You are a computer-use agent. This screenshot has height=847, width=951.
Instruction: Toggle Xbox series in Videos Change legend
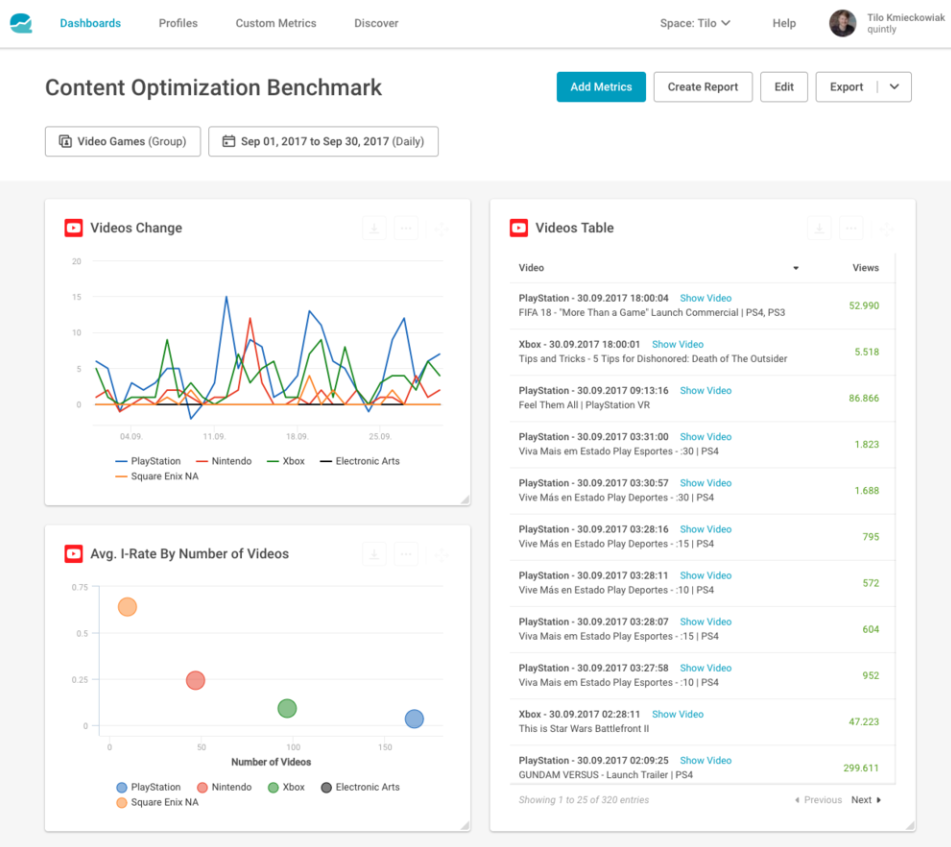286,461
